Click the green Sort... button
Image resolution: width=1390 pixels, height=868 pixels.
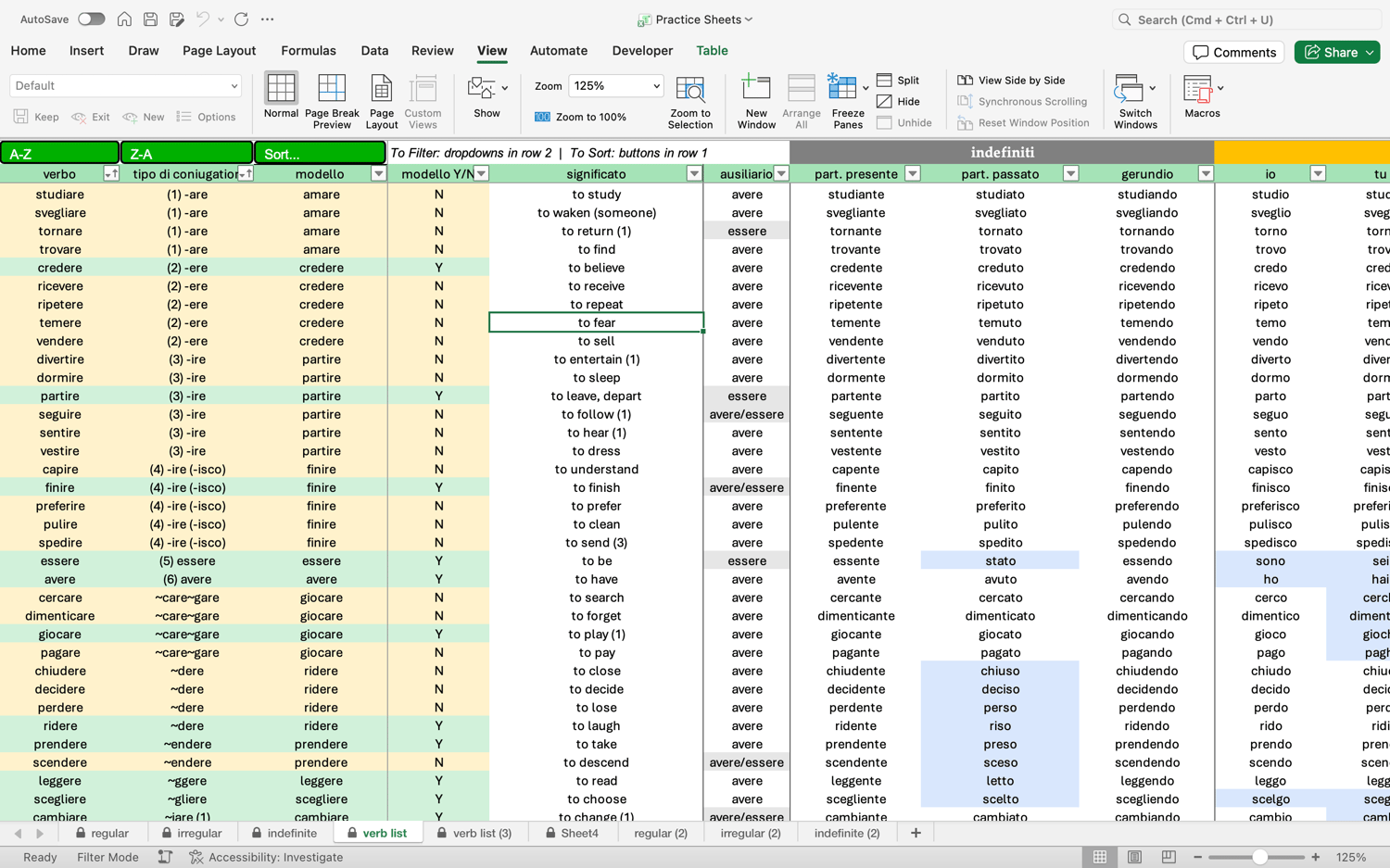pyautogui.click(x=320, y=153)
